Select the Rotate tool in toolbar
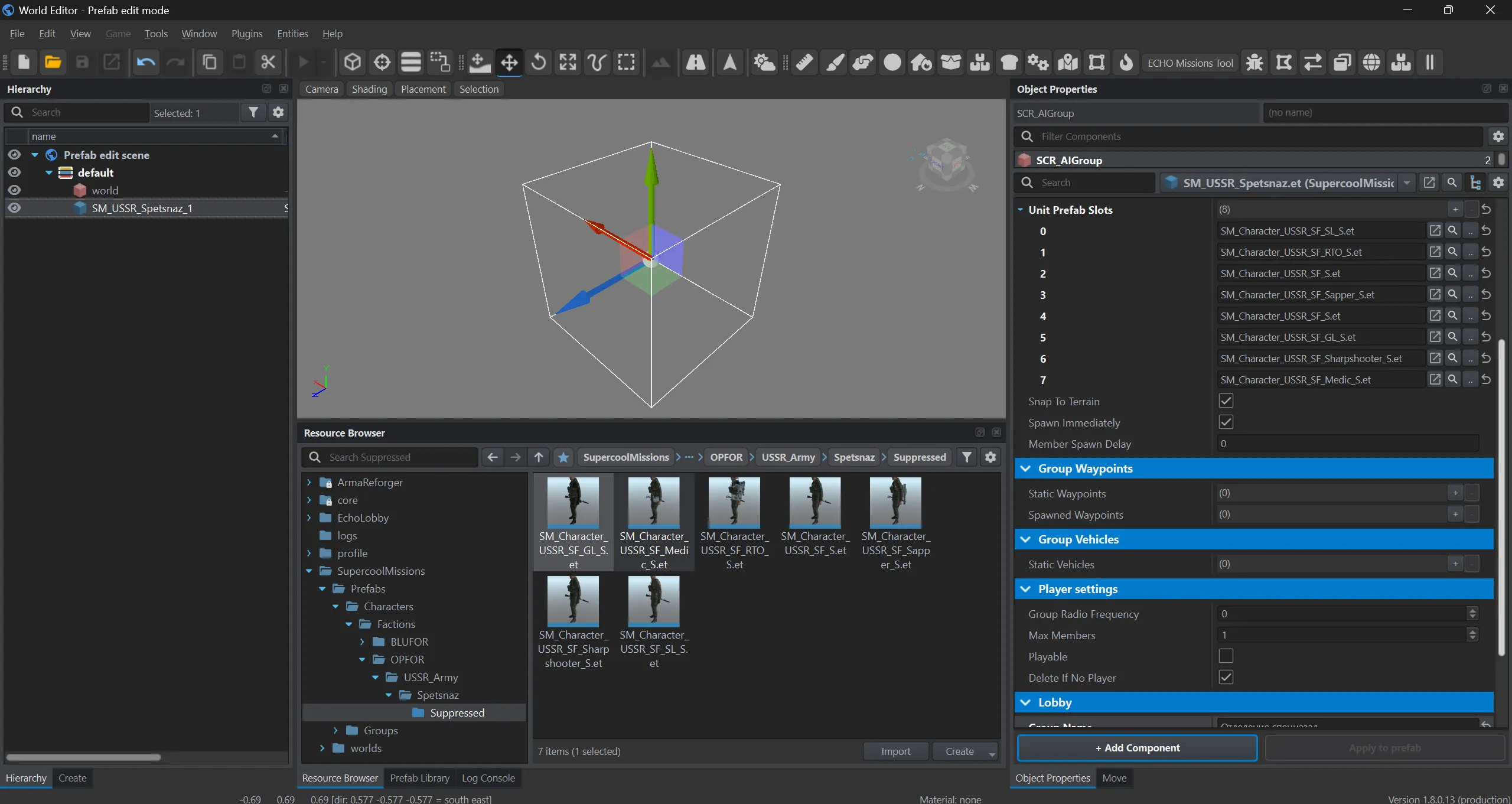 pyautogui.click(x=538, y=62)
